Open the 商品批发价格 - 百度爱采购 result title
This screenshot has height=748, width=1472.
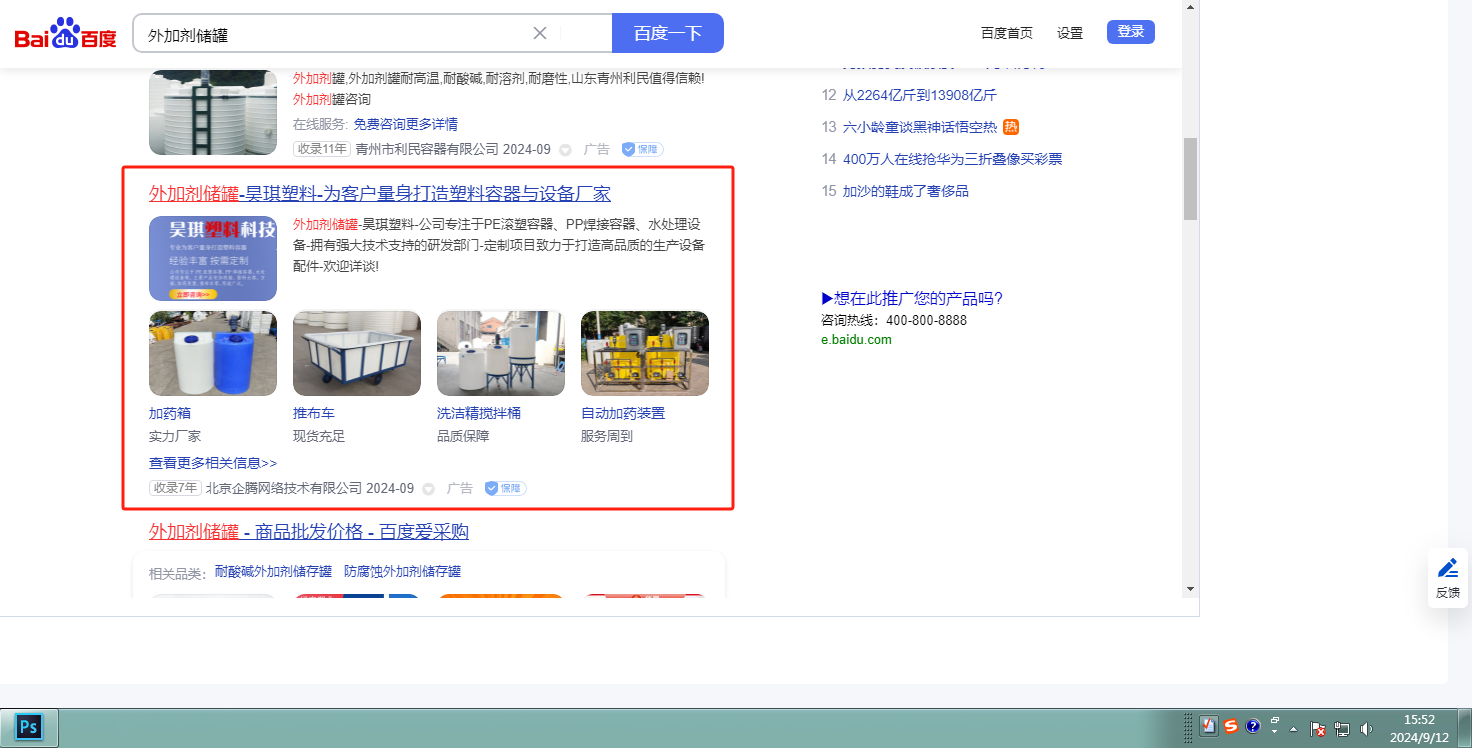point(309,531)
